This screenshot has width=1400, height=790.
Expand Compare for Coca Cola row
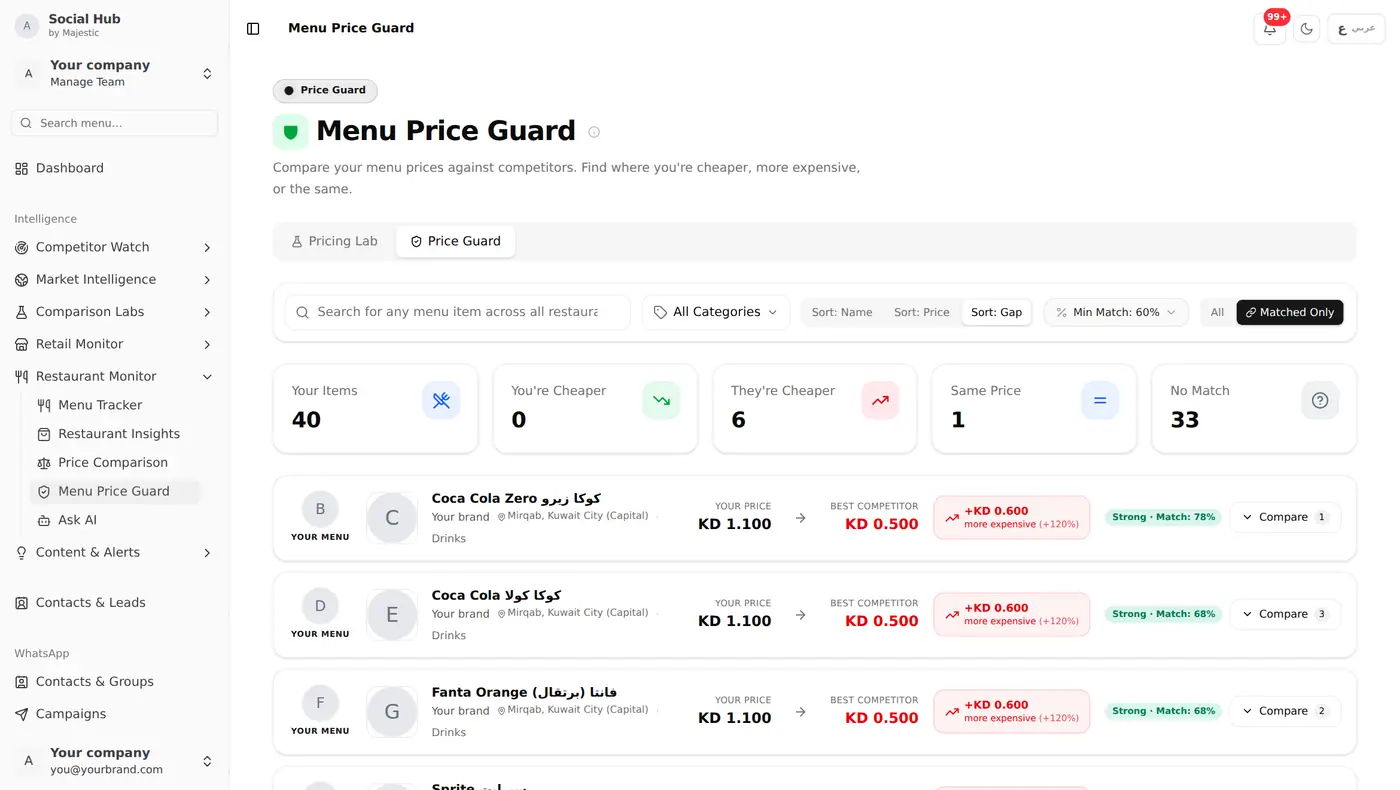(1285, 614)
